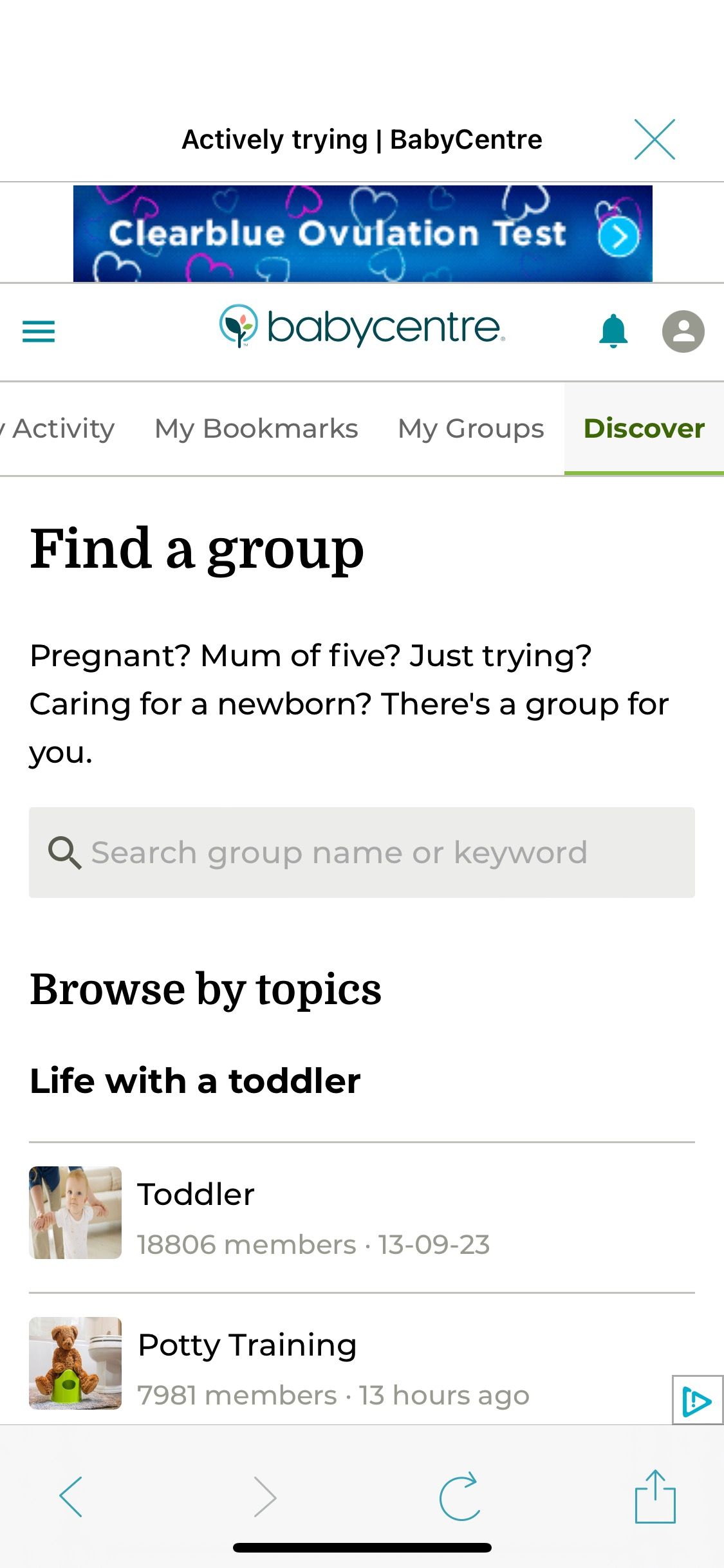The image size is (724, 1568).
Task: Click the AdChoices icon
Action: 697,1401
